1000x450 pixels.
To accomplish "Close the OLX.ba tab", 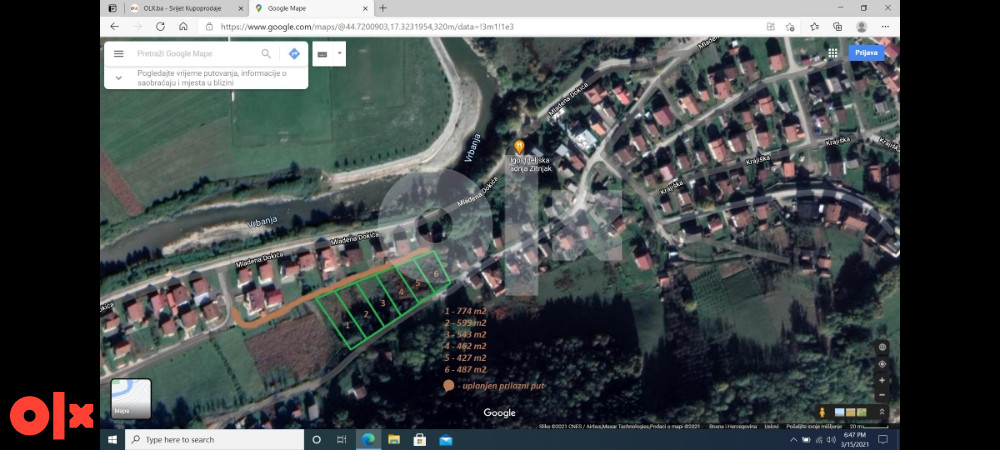I will click(241, 8).
